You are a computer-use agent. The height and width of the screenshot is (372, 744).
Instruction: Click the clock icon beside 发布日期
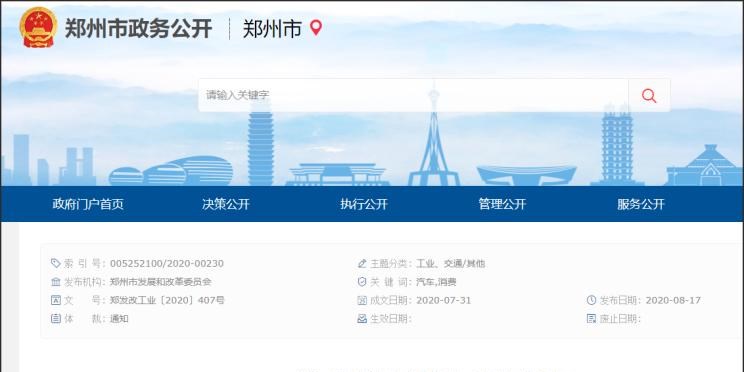[591, 300]
